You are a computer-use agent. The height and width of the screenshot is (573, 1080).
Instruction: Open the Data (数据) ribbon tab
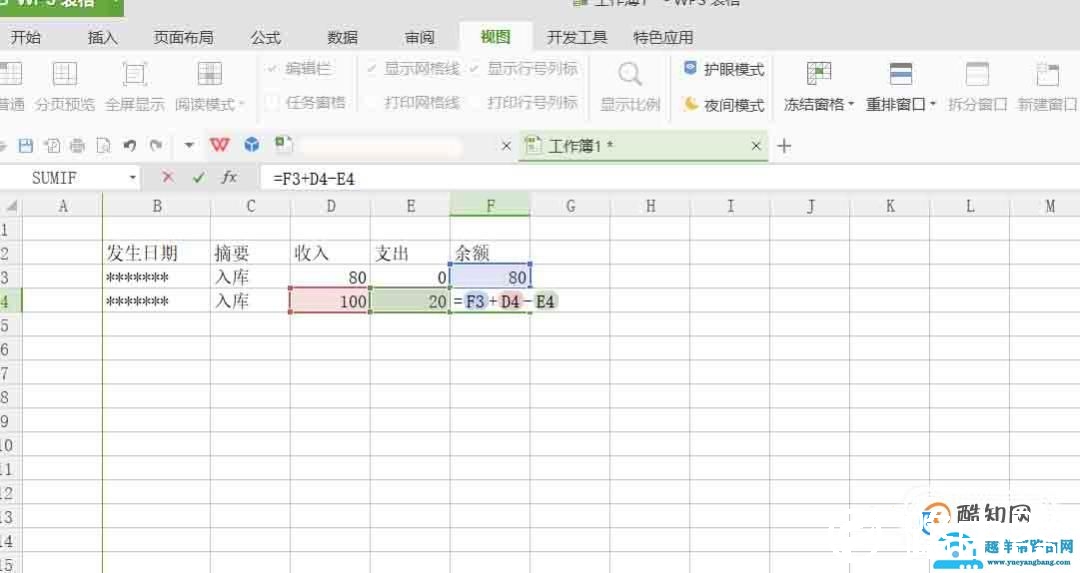click(x=342, y=37)
